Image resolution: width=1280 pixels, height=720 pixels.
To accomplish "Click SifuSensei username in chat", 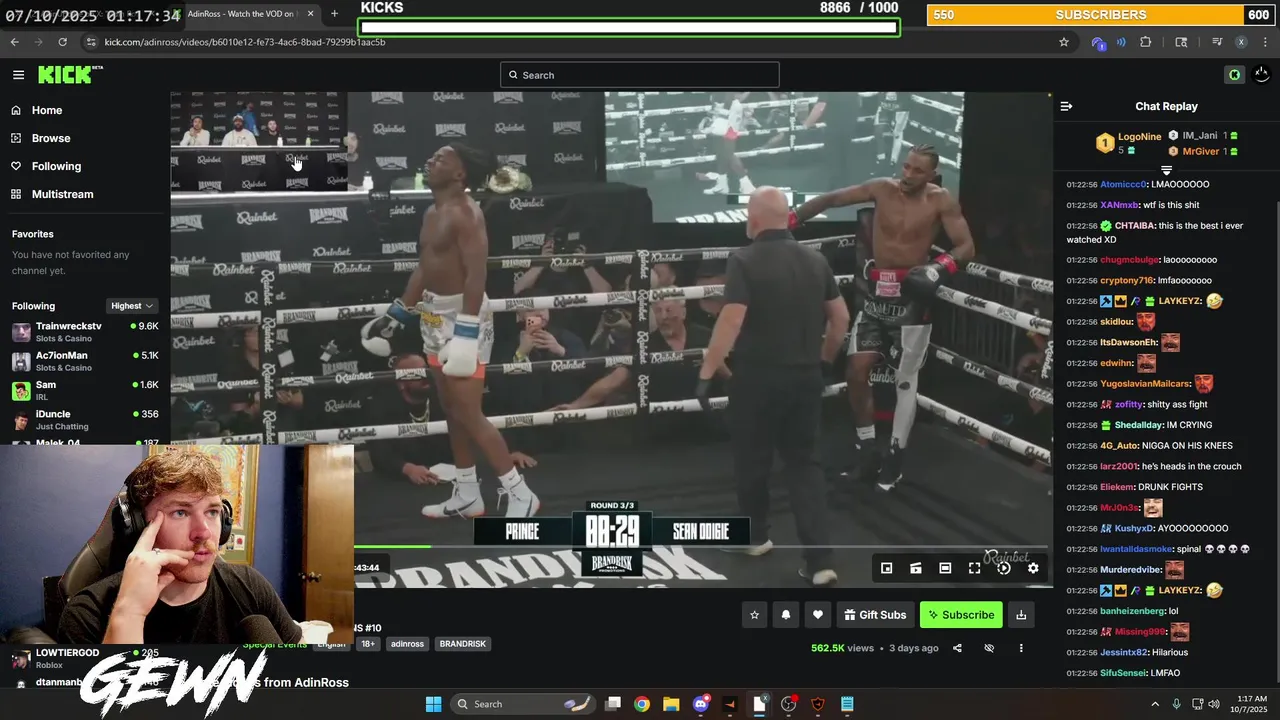I will [x=1124, y=673].
